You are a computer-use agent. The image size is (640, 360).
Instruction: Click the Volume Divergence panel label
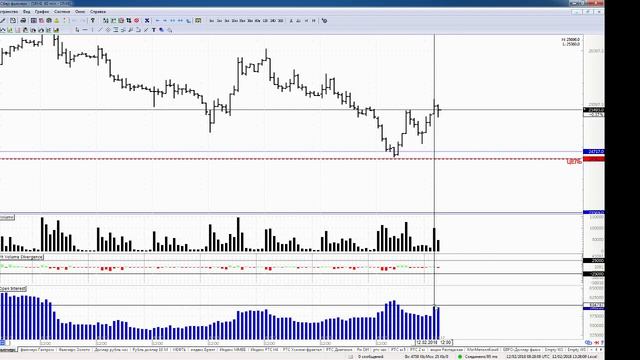click(21, 257)
